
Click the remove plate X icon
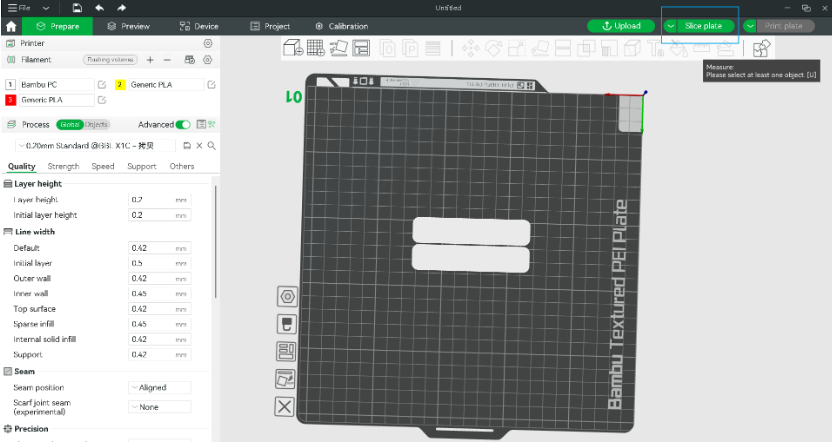pos(284,407)
